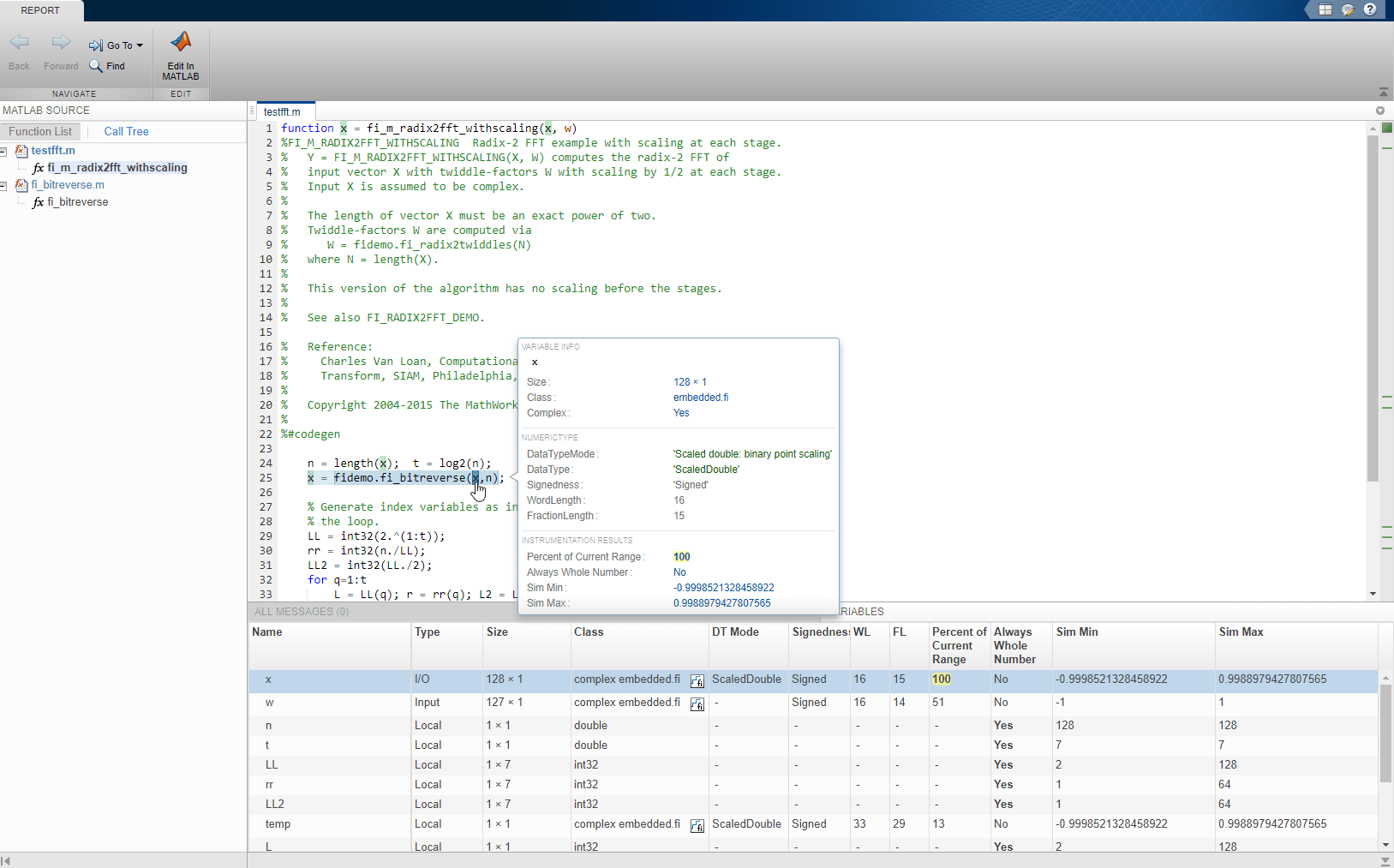Screen dimensions: 1394x868
Task: Collapse the fi_bitreverse.m tree node
Action: click(x=4, y=186)
